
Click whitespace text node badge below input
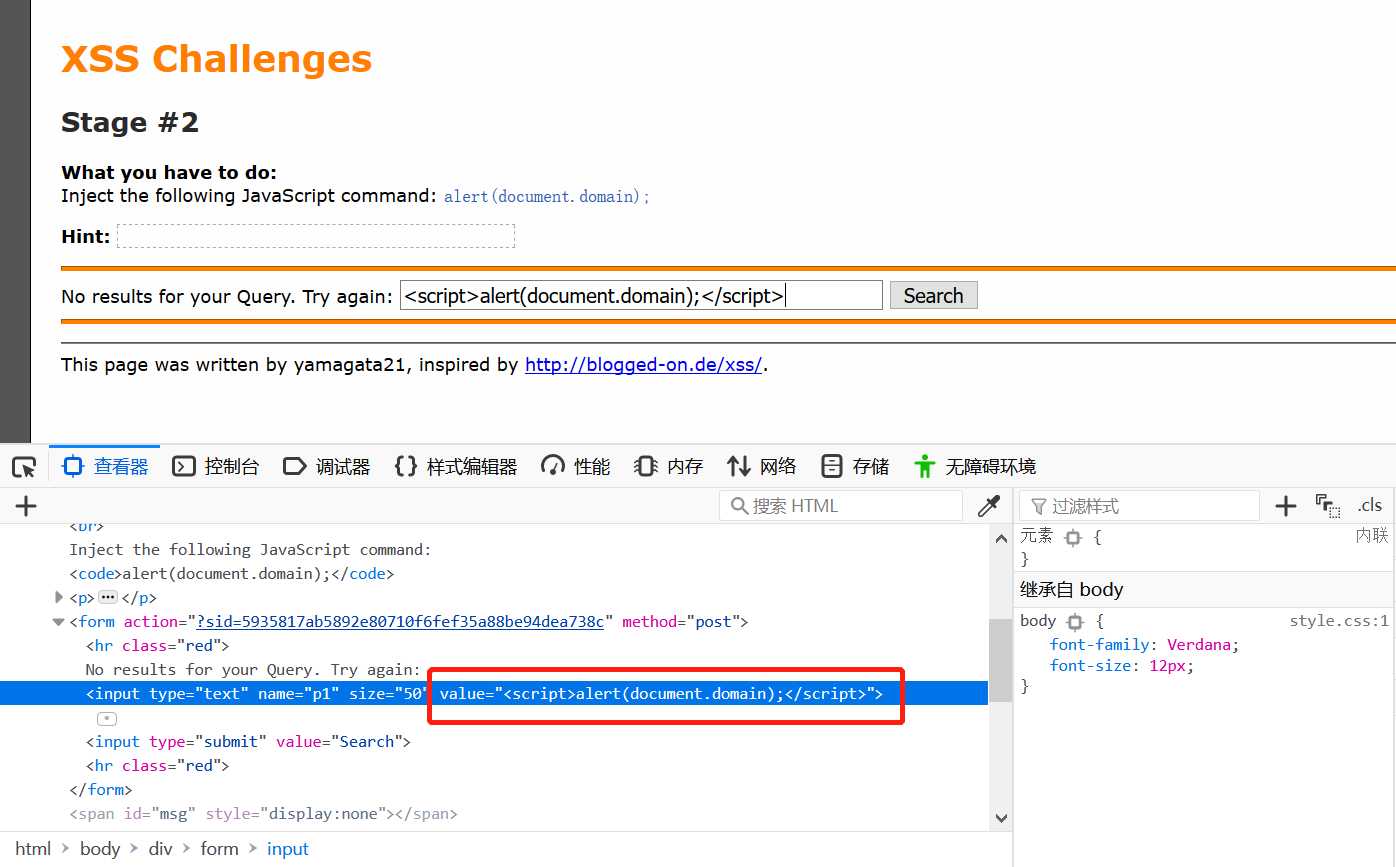pyautogui.click(x=107, y=718)
